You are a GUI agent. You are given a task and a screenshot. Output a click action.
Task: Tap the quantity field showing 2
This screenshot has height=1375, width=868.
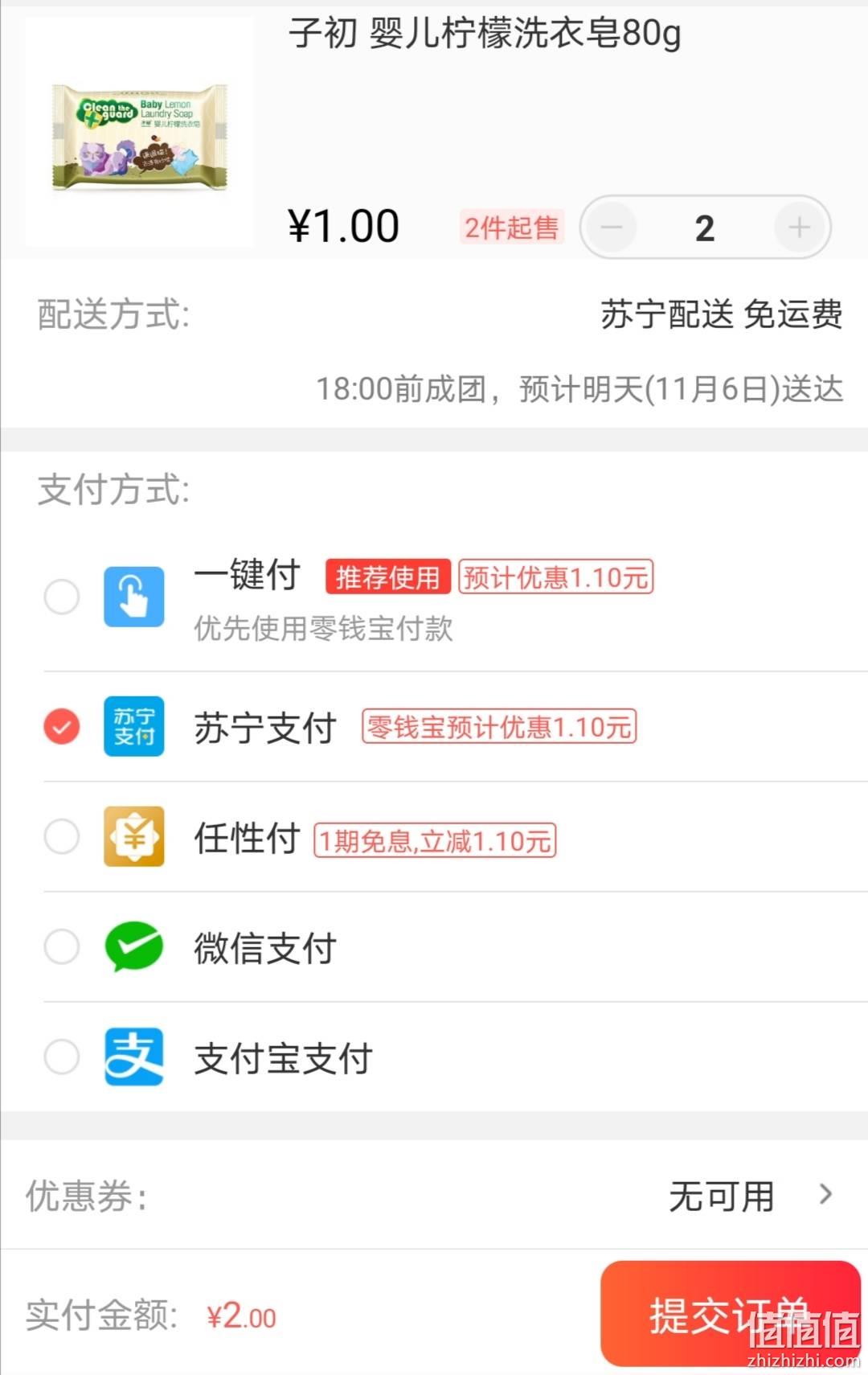[x=705, y=228]
